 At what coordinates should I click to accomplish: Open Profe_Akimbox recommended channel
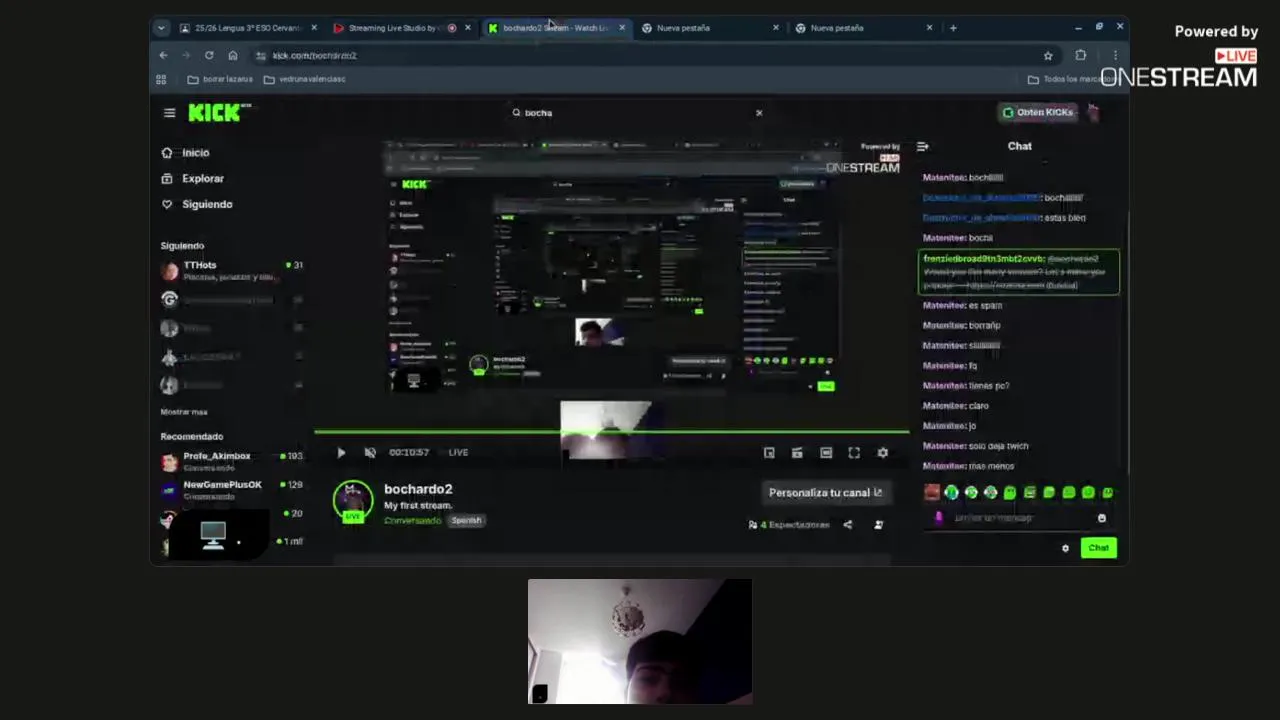coord(231,461)
